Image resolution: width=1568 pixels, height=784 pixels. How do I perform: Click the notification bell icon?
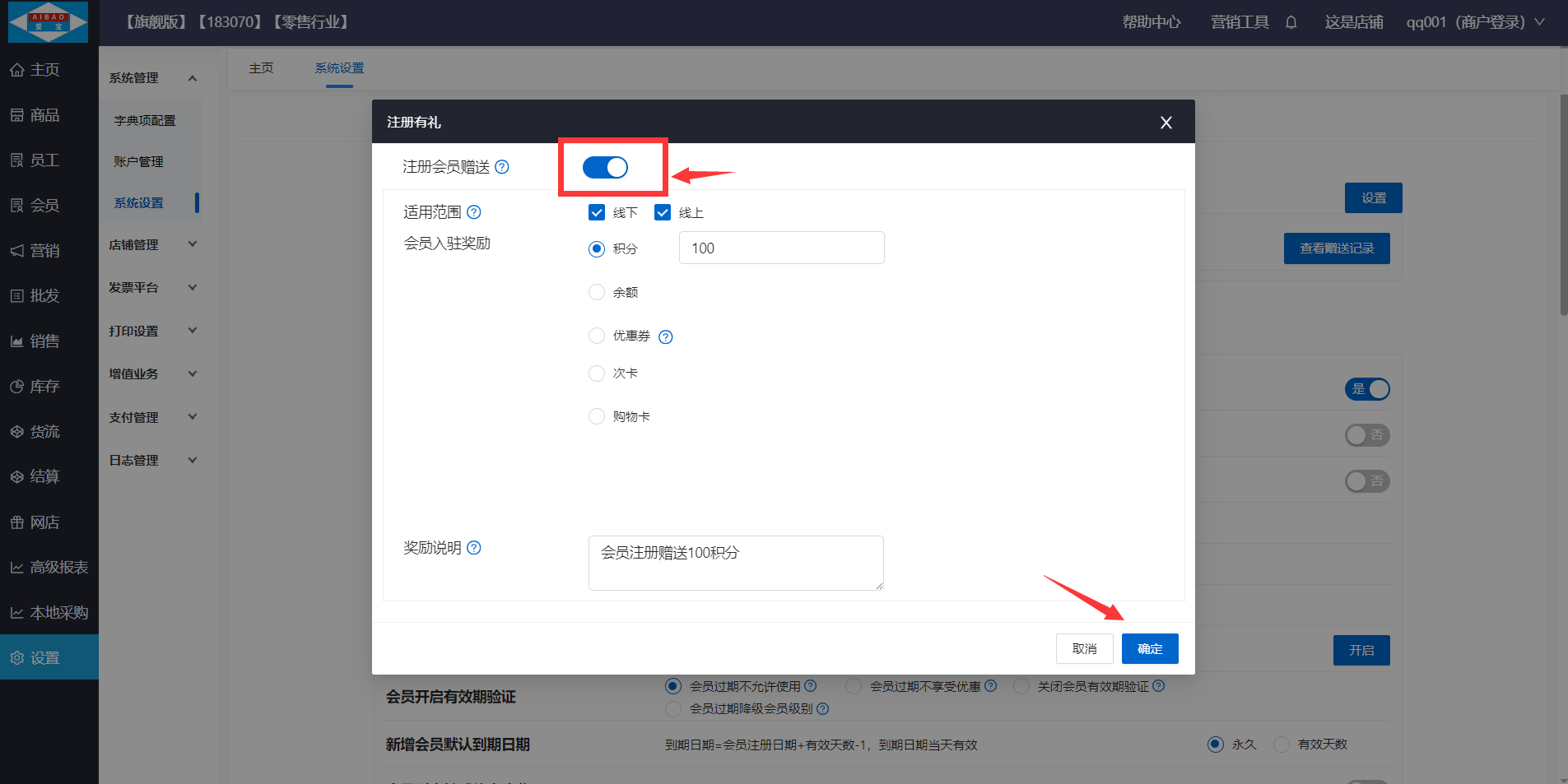[x=1291, y=22]
